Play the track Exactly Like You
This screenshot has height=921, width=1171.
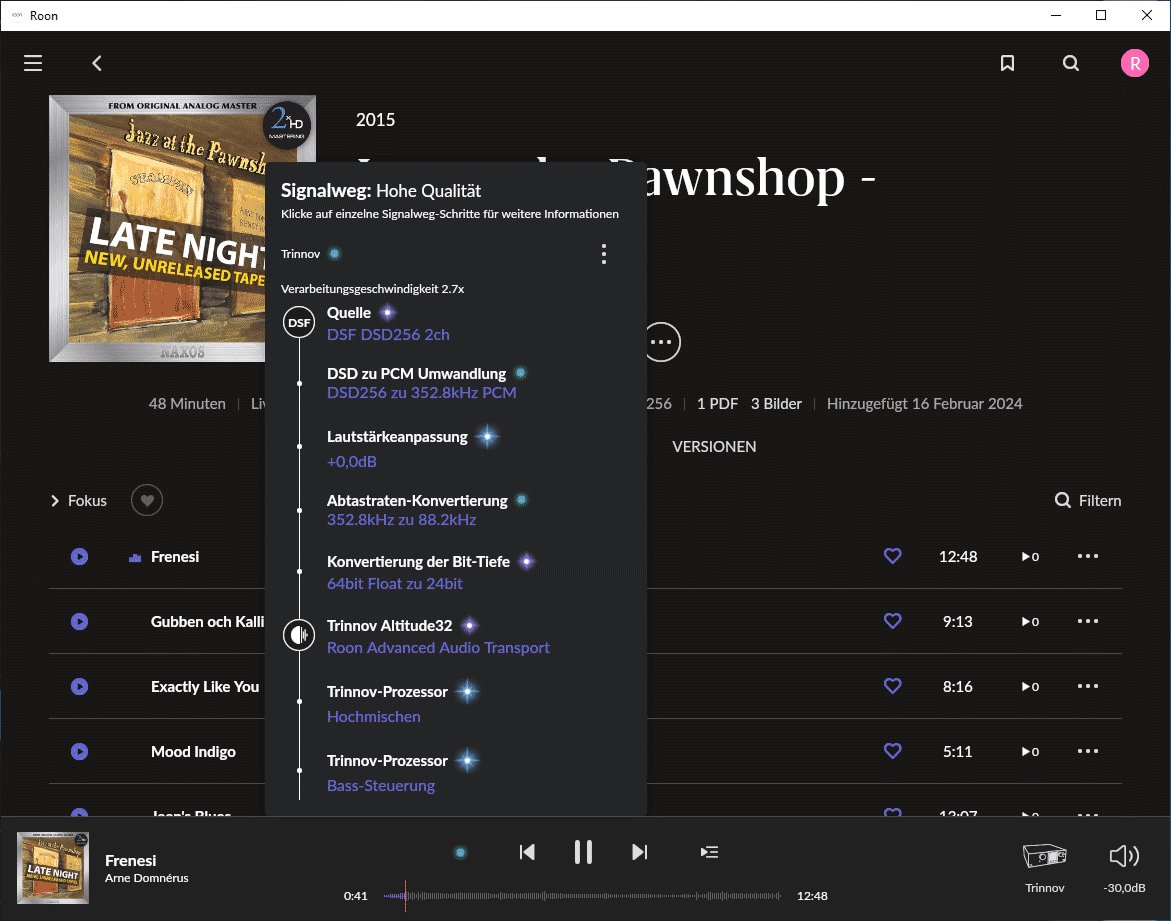79,686
